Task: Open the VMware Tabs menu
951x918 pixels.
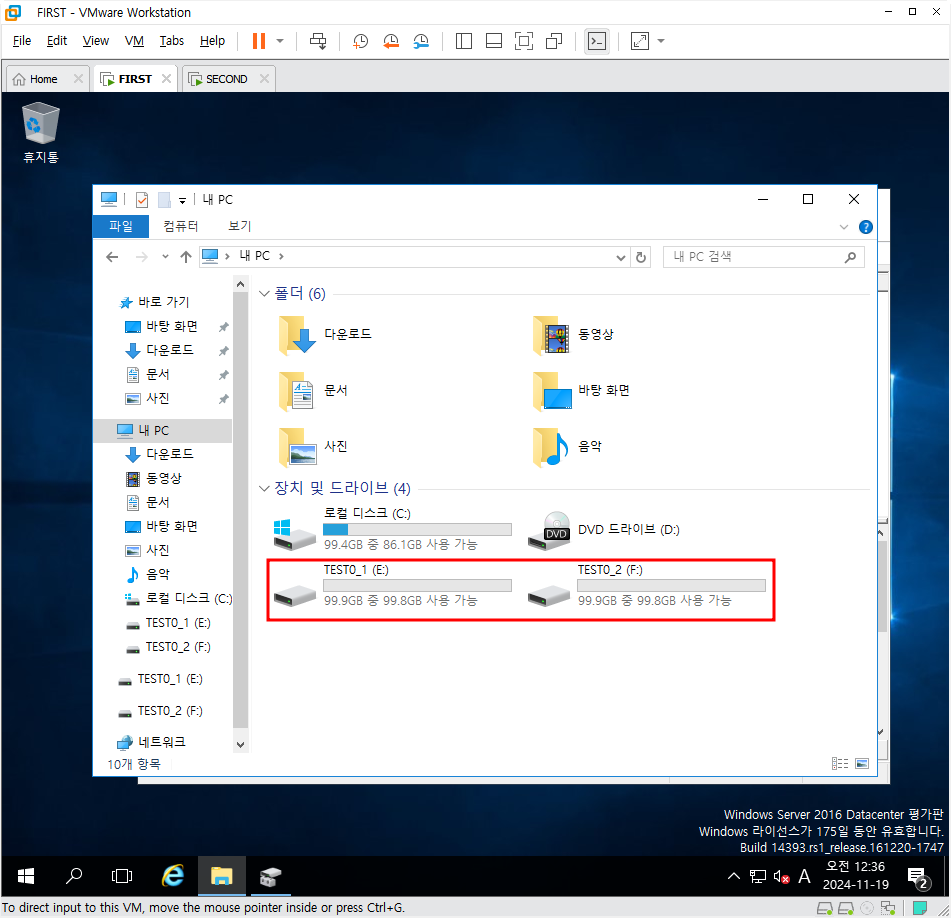Action: (x=172, y=41)
